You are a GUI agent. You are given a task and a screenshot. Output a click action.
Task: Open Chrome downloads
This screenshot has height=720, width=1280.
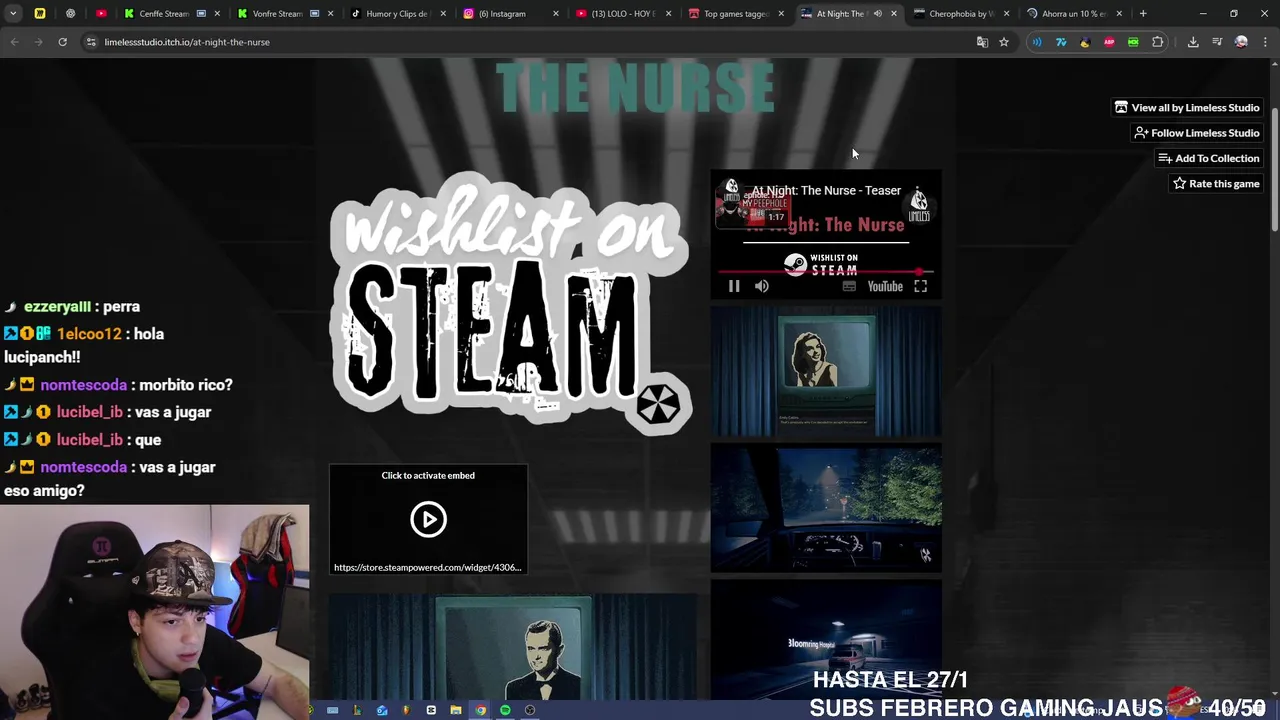(x=1193, y=42)
